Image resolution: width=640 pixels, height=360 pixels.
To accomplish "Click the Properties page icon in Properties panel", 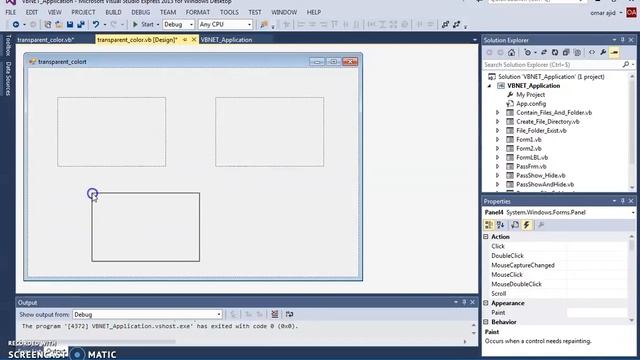I will pos(515,225).
